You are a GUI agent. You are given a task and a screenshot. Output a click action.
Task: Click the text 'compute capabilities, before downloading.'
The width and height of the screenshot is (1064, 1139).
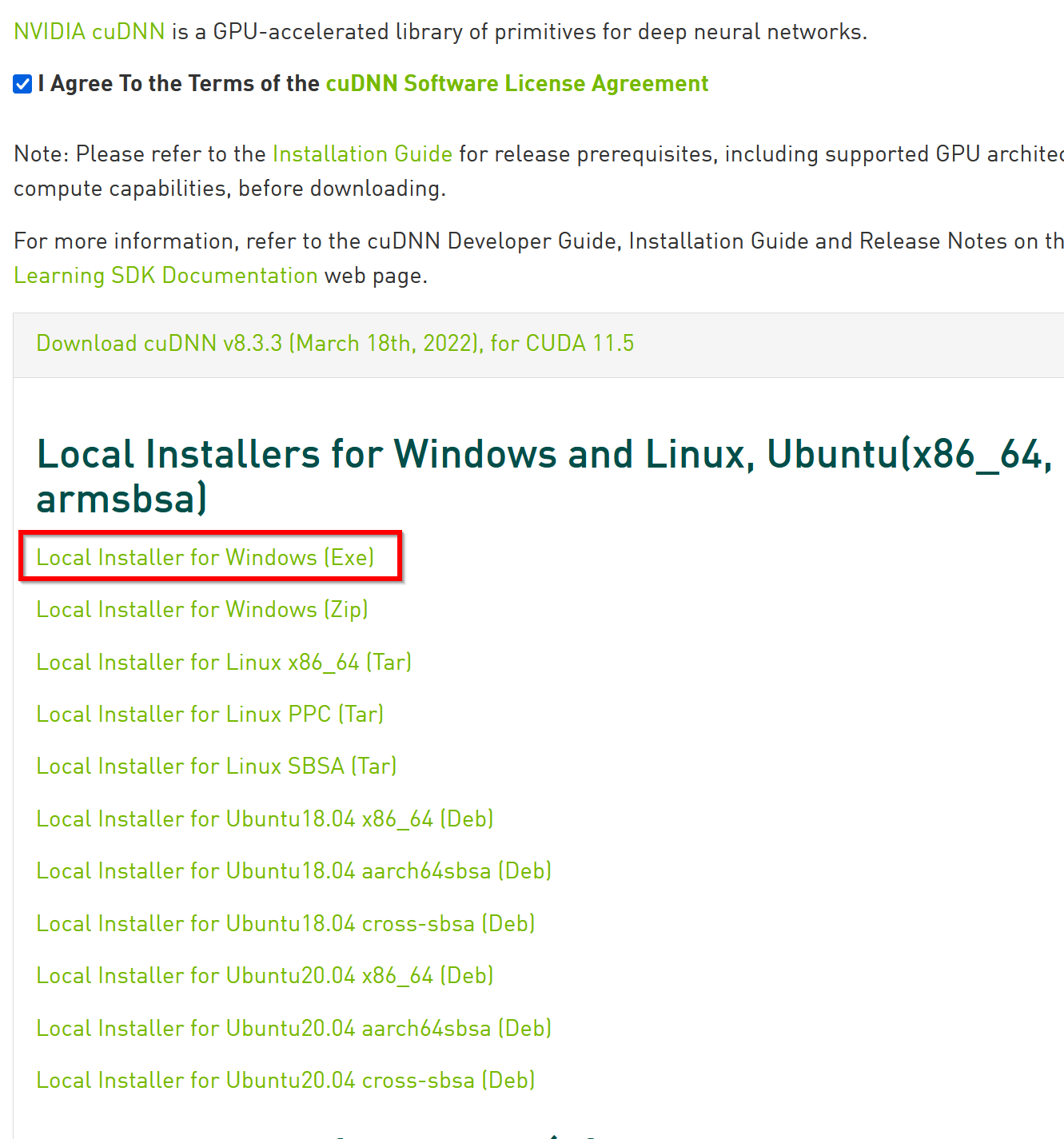tap(229, 189)
